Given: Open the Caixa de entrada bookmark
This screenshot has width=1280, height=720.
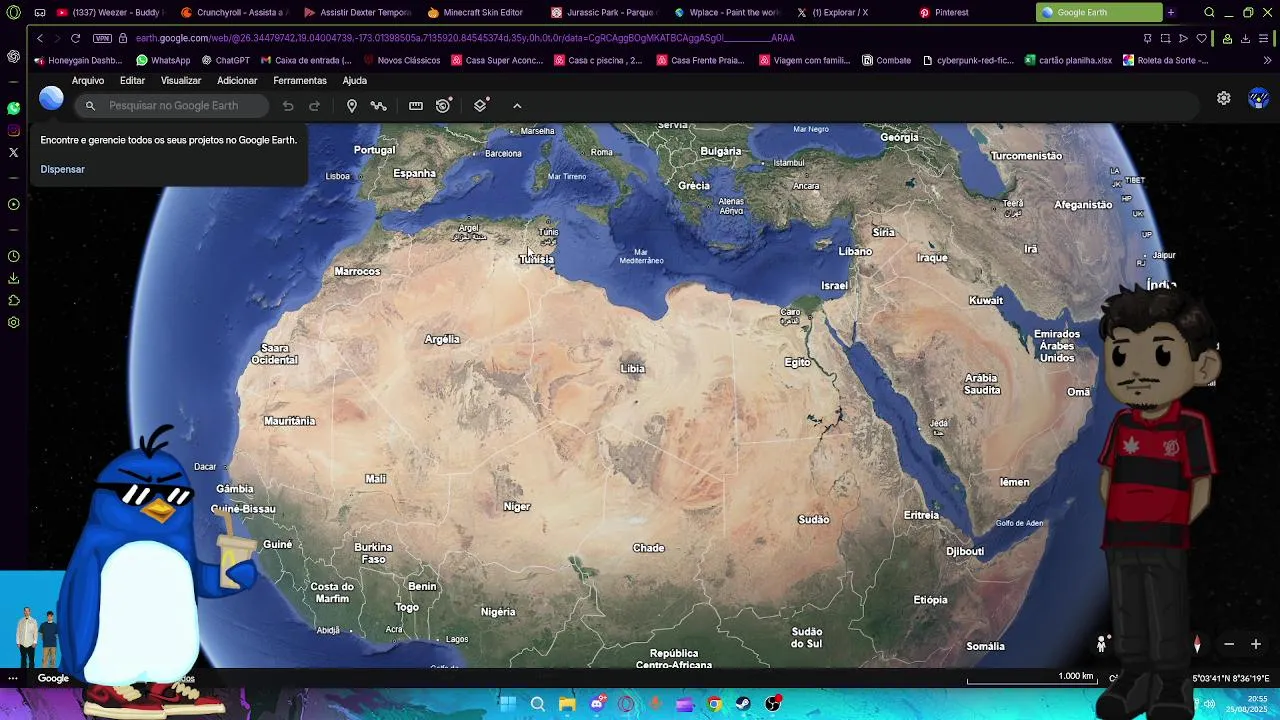Looking at the screenshot, I should click(x=306, y=60).
